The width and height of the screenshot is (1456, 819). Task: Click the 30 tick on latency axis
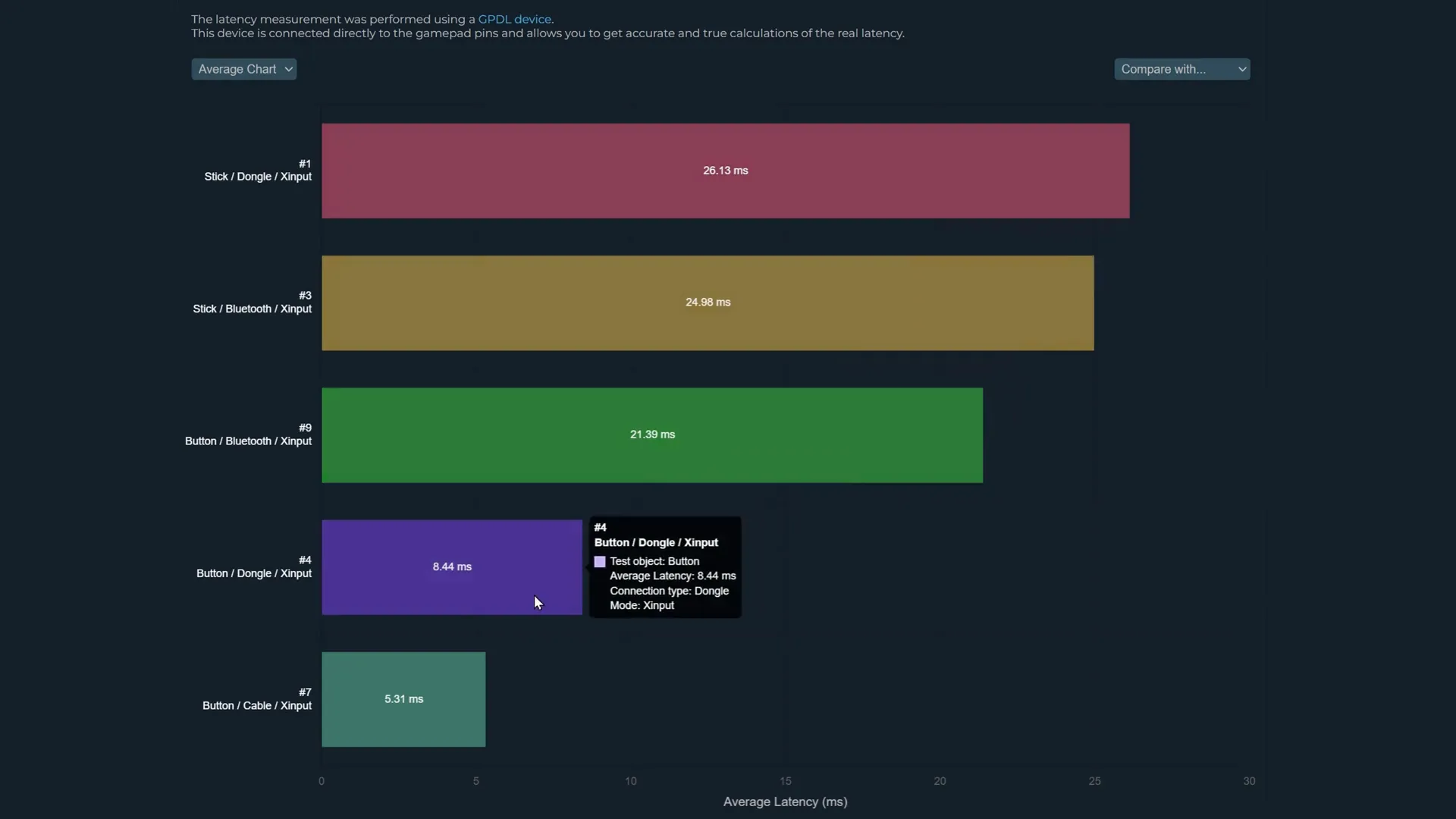point(1249,781)
